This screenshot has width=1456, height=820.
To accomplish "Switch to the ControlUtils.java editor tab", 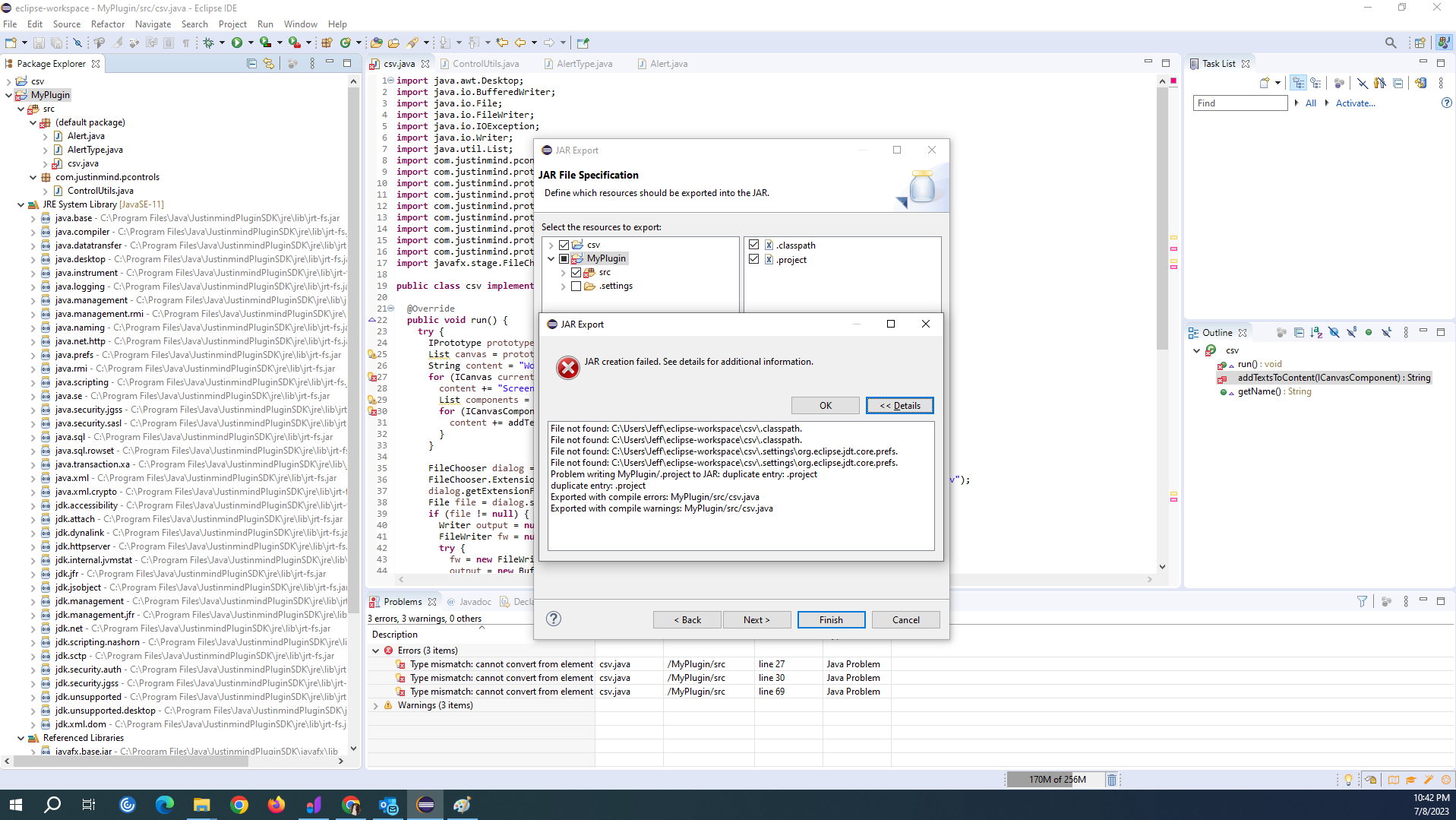I will [x=485, y=64].
